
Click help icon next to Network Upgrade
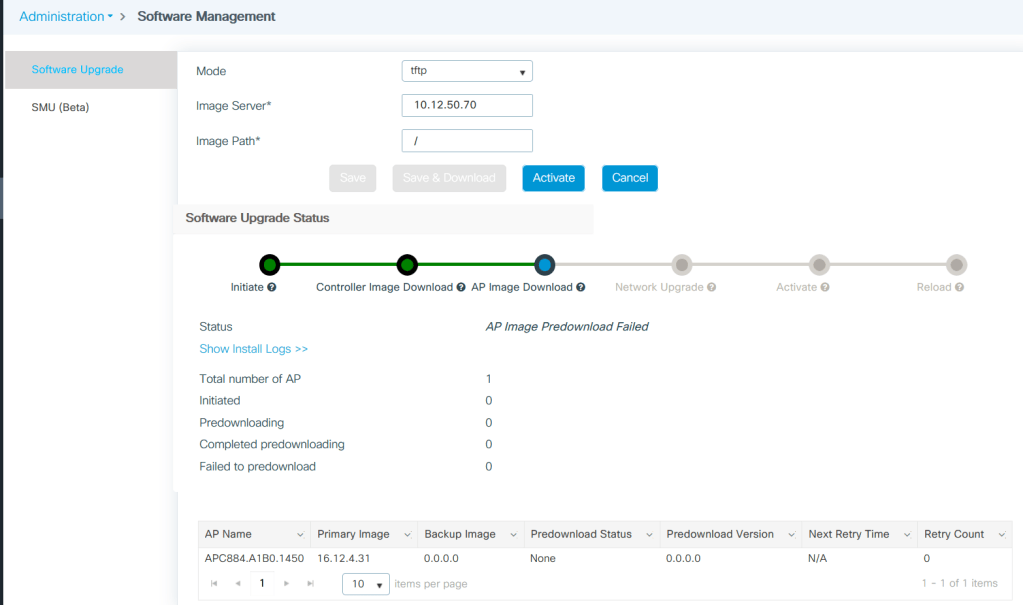click(712, 287)
